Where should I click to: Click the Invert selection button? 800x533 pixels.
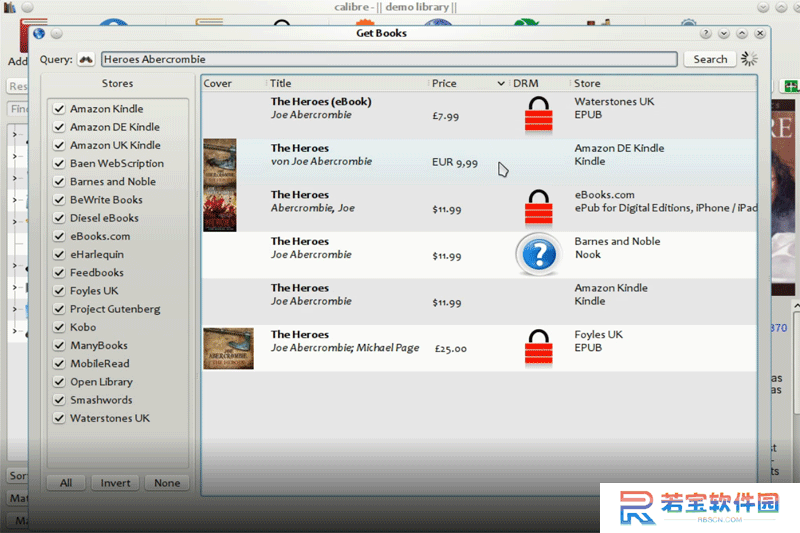point(115,483)
